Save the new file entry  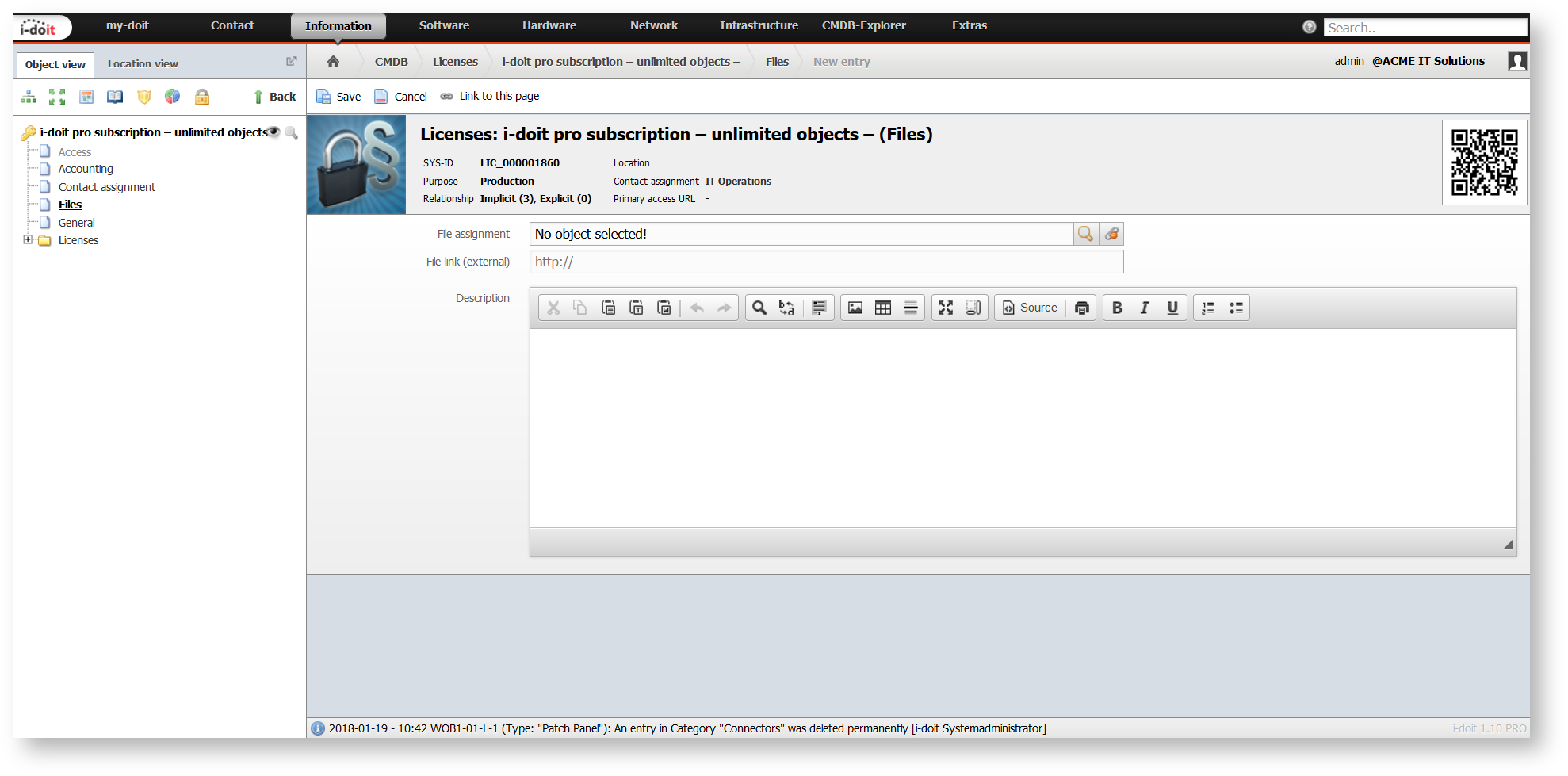point(338,97)
